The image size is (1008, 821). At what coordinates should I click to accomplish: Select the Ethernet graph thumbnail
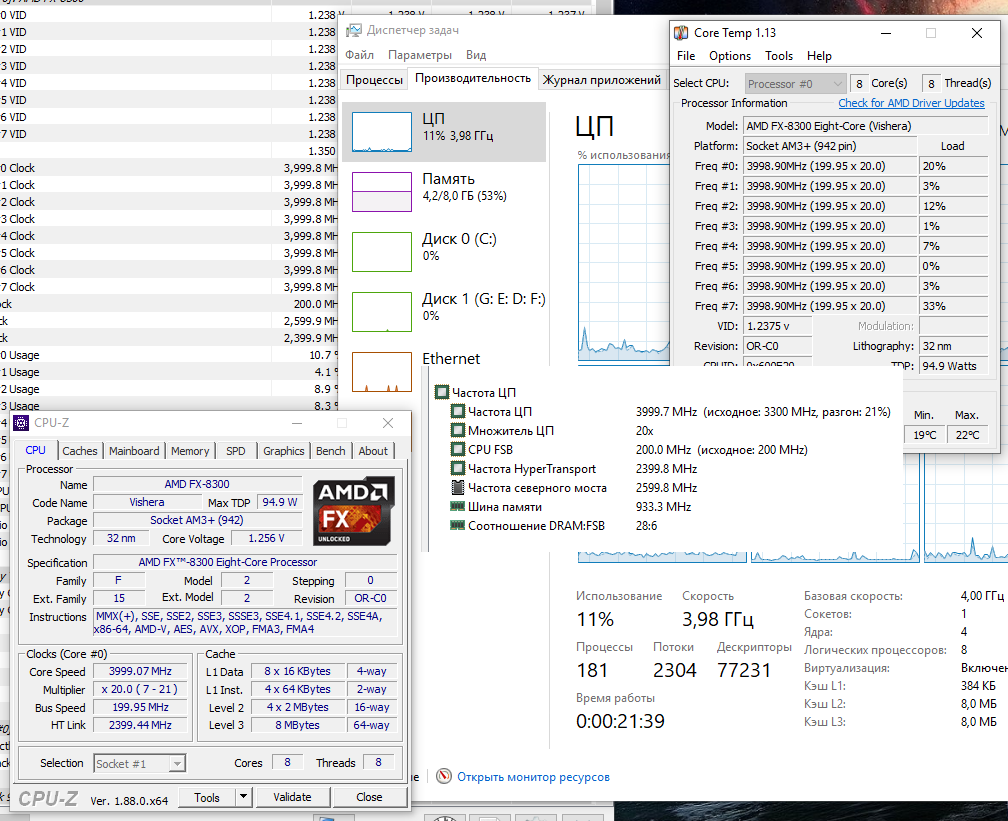(x=382, y=372)
